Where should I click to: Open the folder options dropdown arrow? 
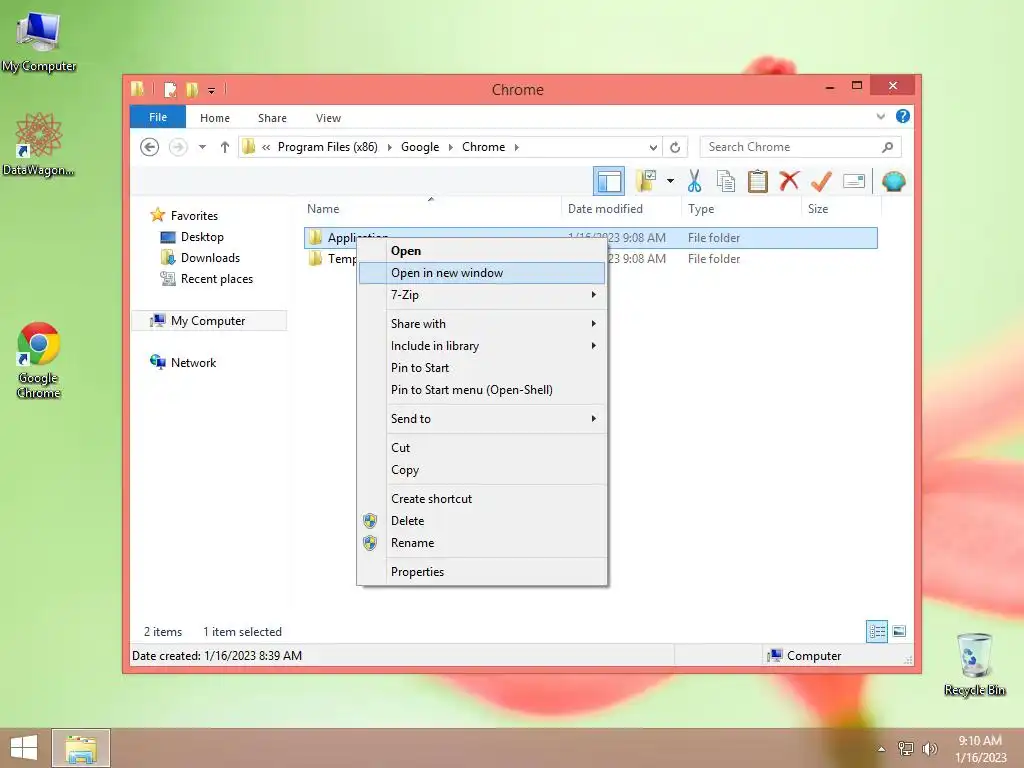[670, 181]
